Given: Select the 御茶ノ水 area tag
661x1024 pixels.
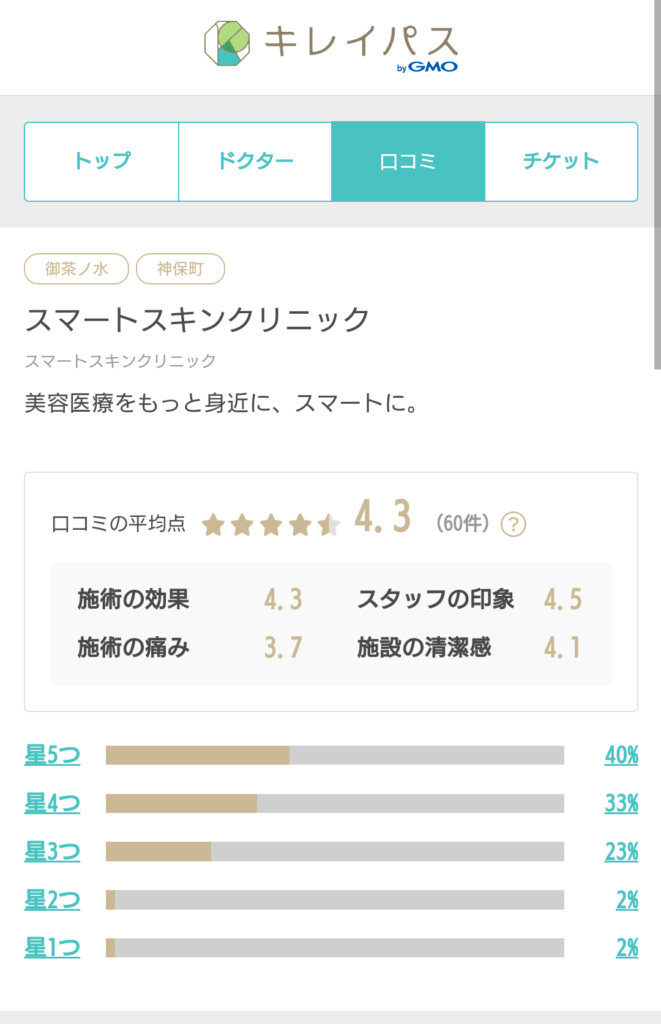Looking at the screenshot, I should 76,268.
